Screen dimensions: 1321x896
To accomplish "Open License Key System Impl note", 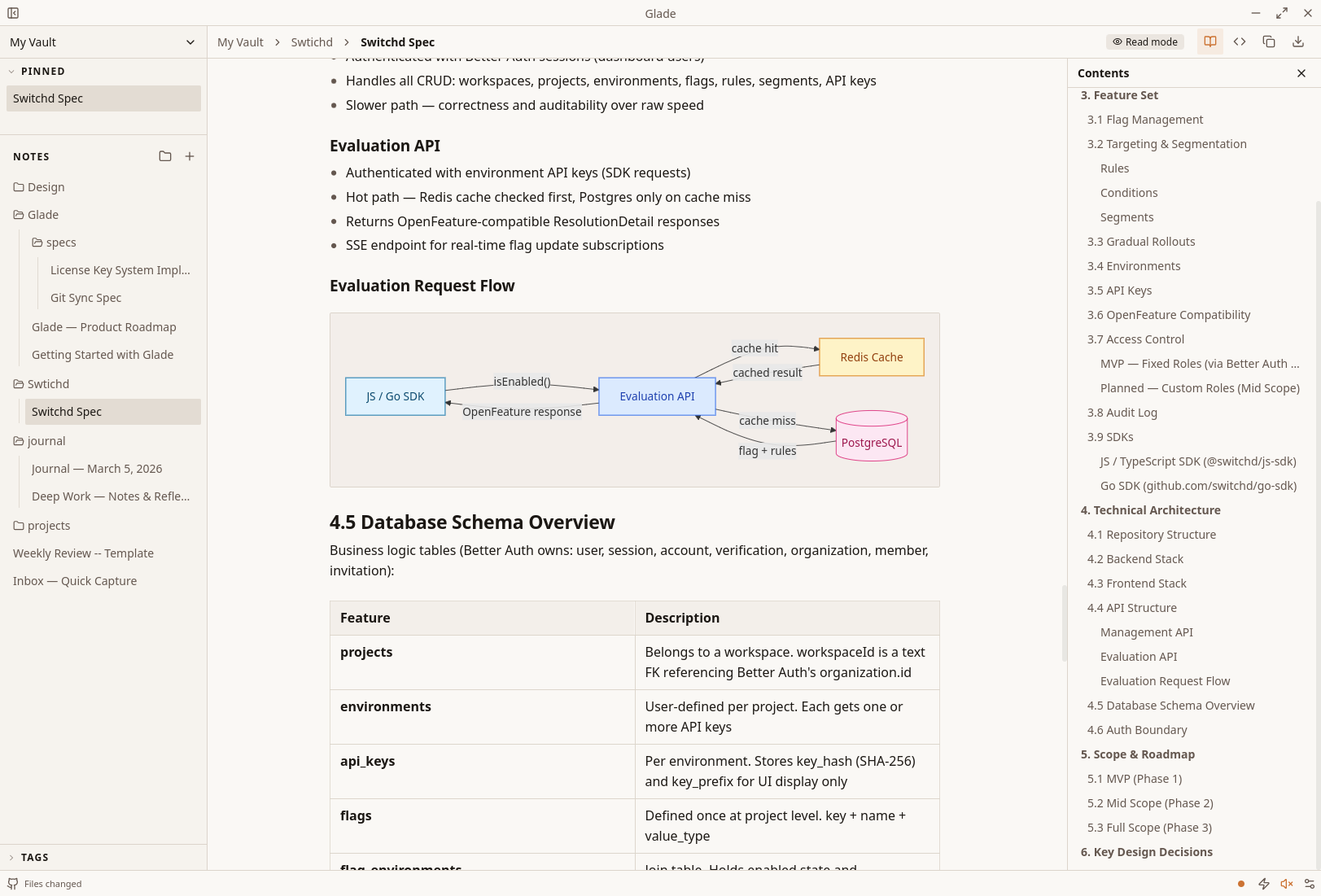I will tap(120, 270).
